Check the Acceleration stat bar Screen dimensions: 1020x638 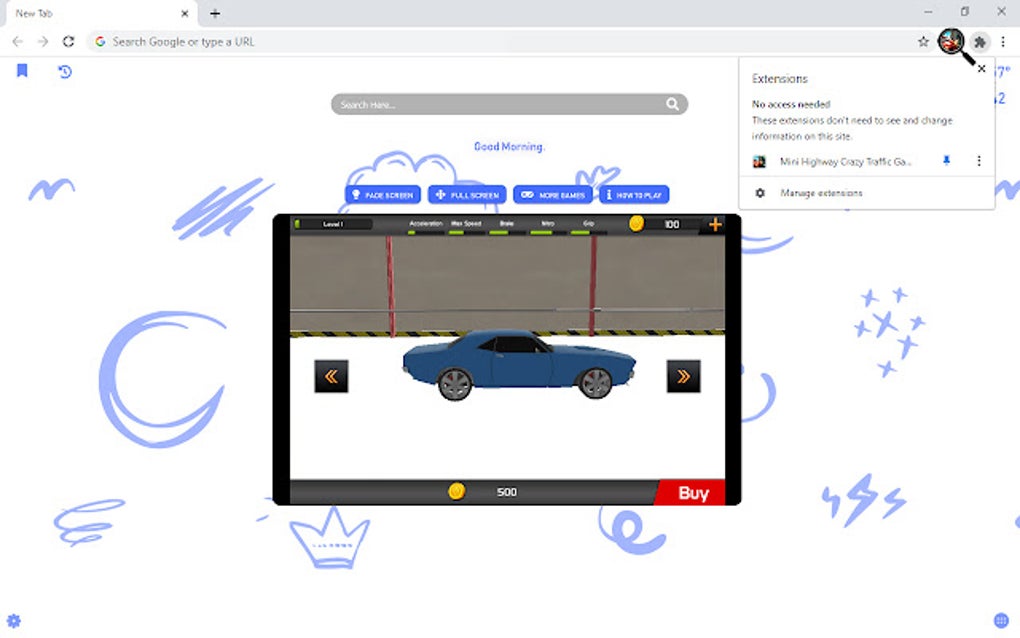click(x=424, y=227)
